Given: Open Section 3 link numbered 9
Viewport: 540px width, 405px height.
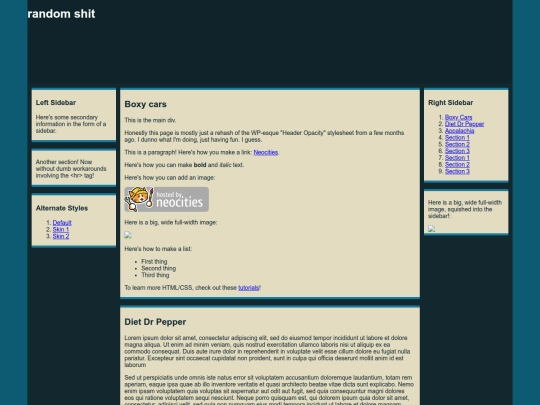Looking at the screenshot, I should coord(457,172).
